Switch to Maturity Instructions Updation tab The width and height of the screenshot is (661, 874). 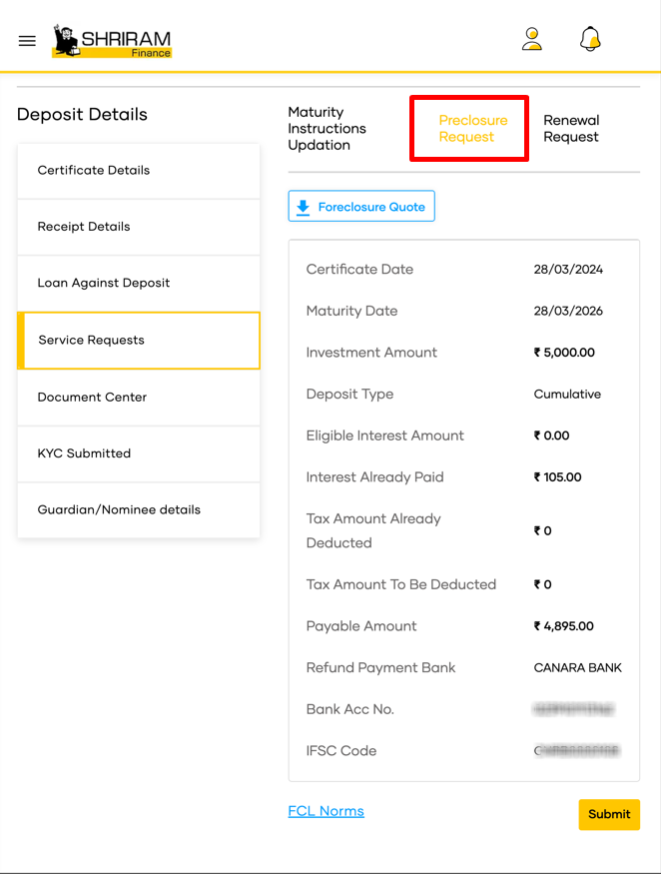pos(327,129)
